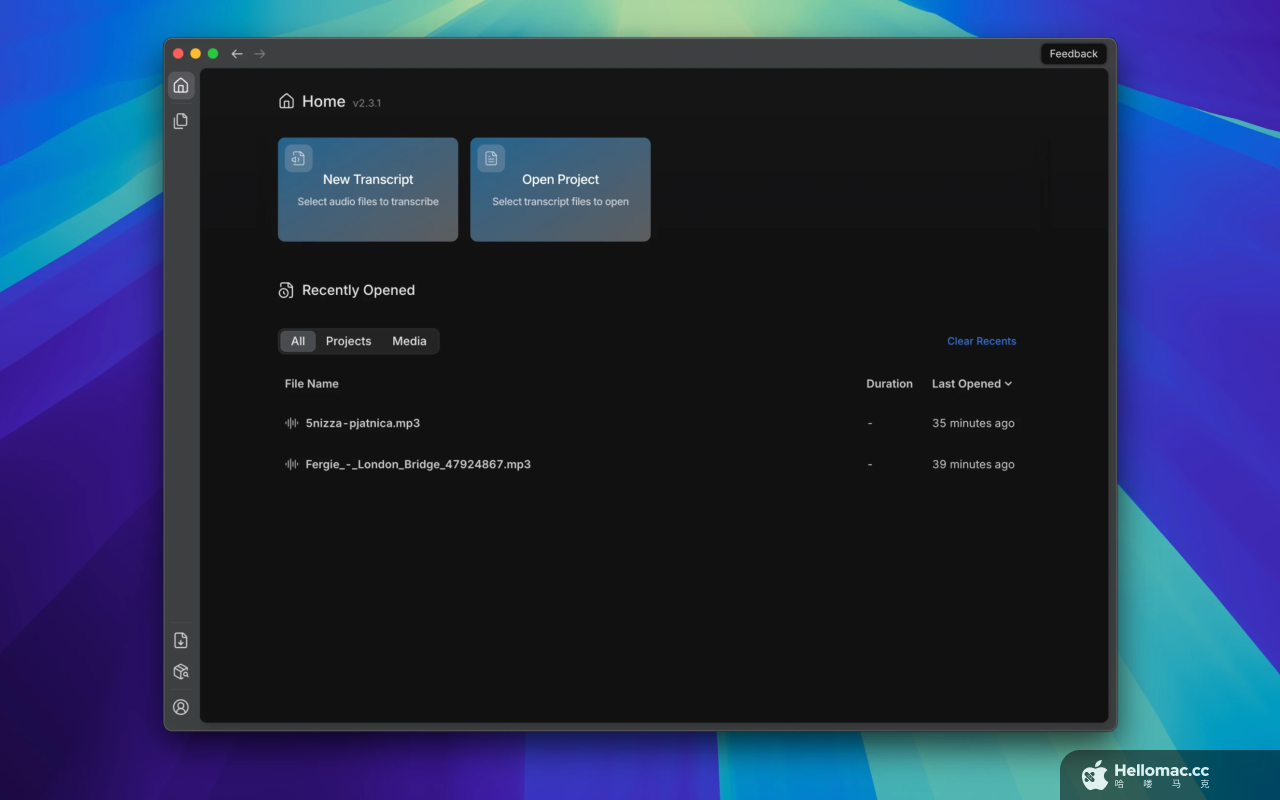This screenshot has height=800, width=1280.
Task: Click the download file sidebar icon
Action: pyautogui.click(x=181, y=640)
